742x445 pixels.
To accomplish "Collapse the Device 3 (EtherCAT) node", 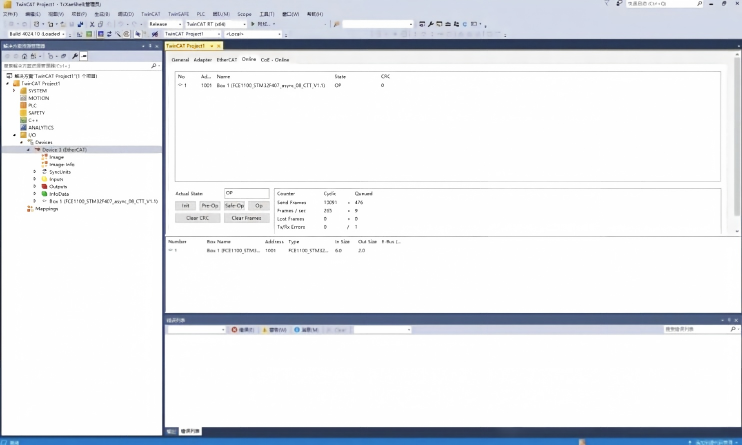I will (28, 150).
